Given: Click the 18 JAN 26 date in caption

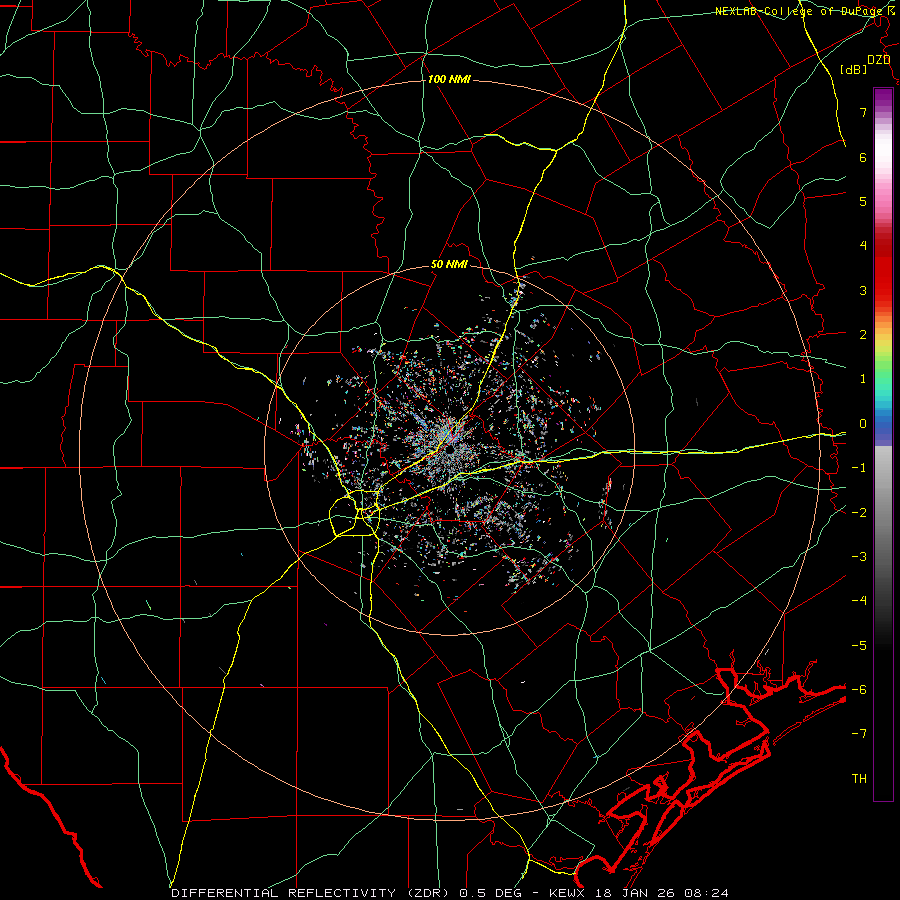Looking at the screenshot, I should click(x=635, y=893).
